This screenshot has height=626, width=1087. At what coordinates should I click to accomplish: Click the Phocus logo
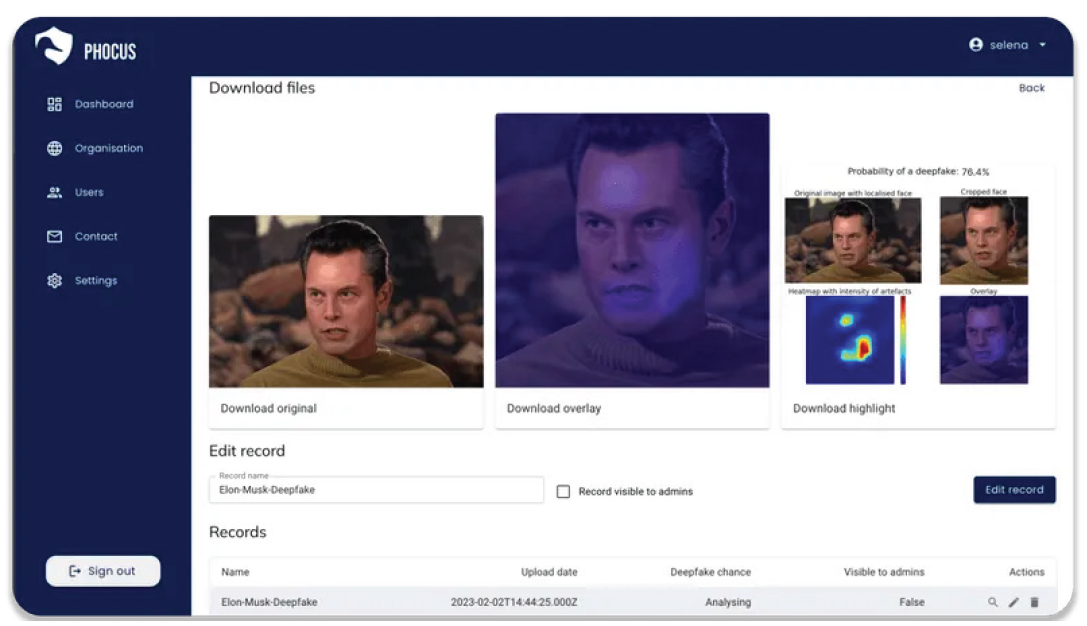[85, 47]
